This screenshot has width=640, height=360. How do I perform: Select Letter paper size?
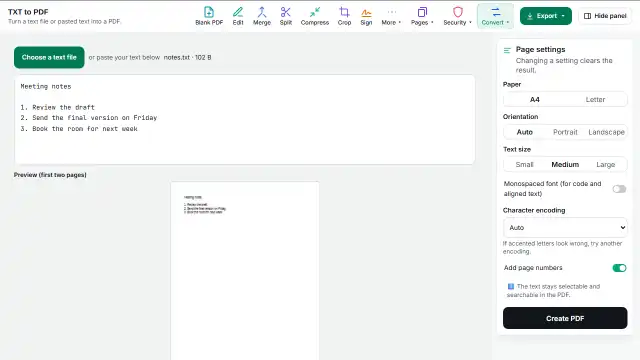[595, 100]
